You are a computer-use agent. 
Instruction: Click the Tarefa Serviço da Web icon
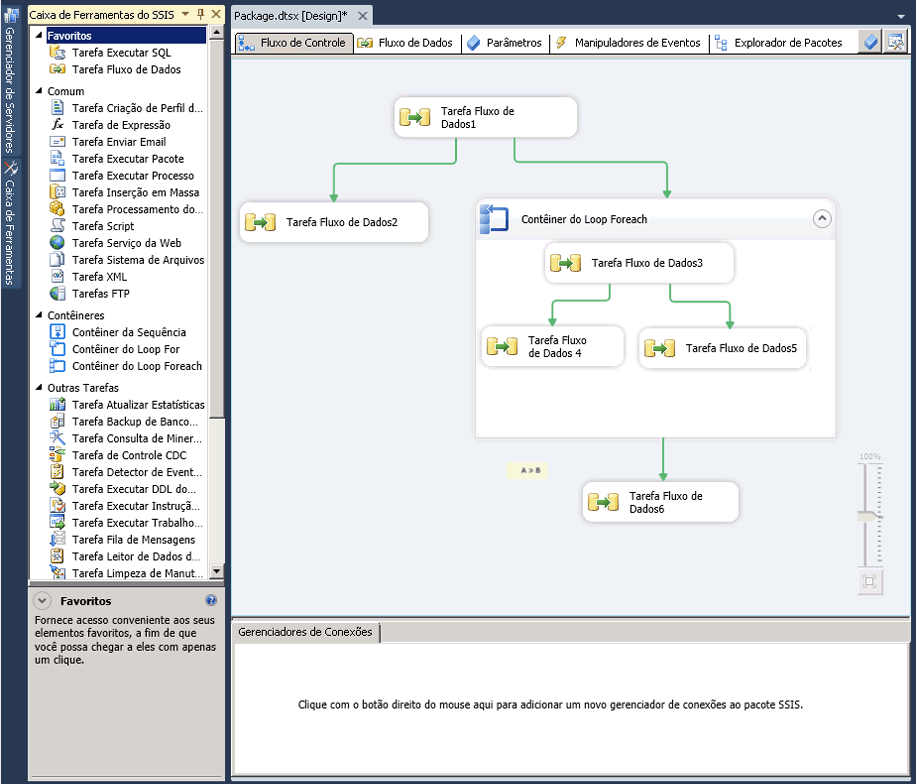(x=57, y=243)
